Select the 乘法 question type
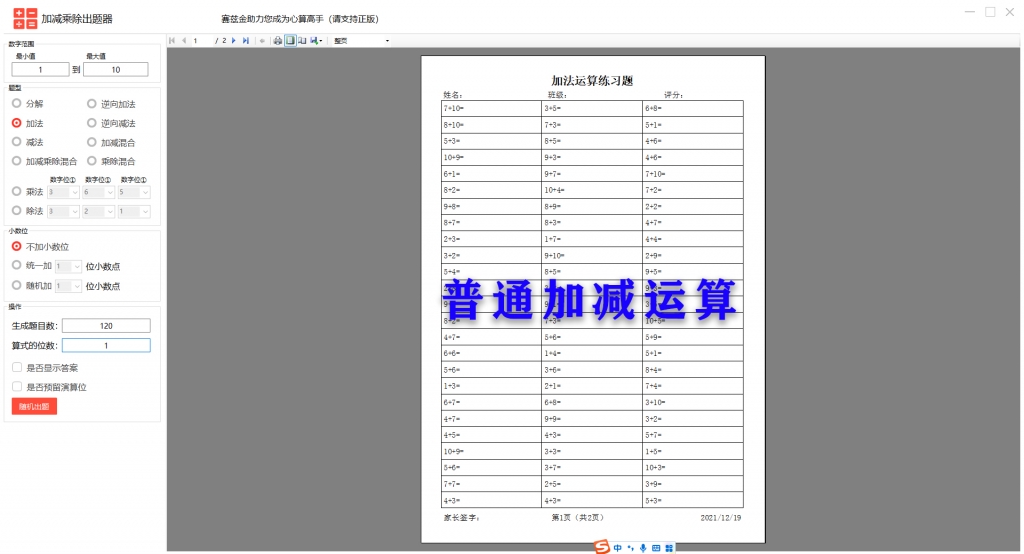This screenshot has height=554, width=1024. (x=27, y=192)
